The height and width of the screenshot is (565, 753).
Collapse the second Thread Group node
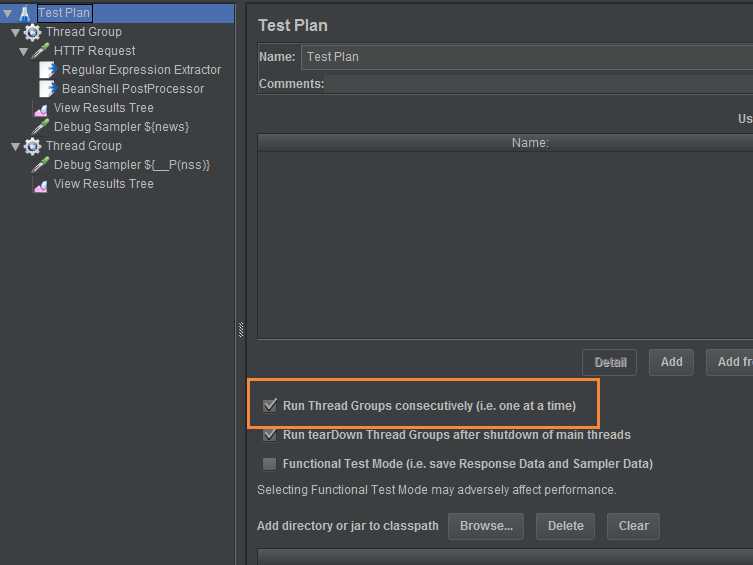15,146
